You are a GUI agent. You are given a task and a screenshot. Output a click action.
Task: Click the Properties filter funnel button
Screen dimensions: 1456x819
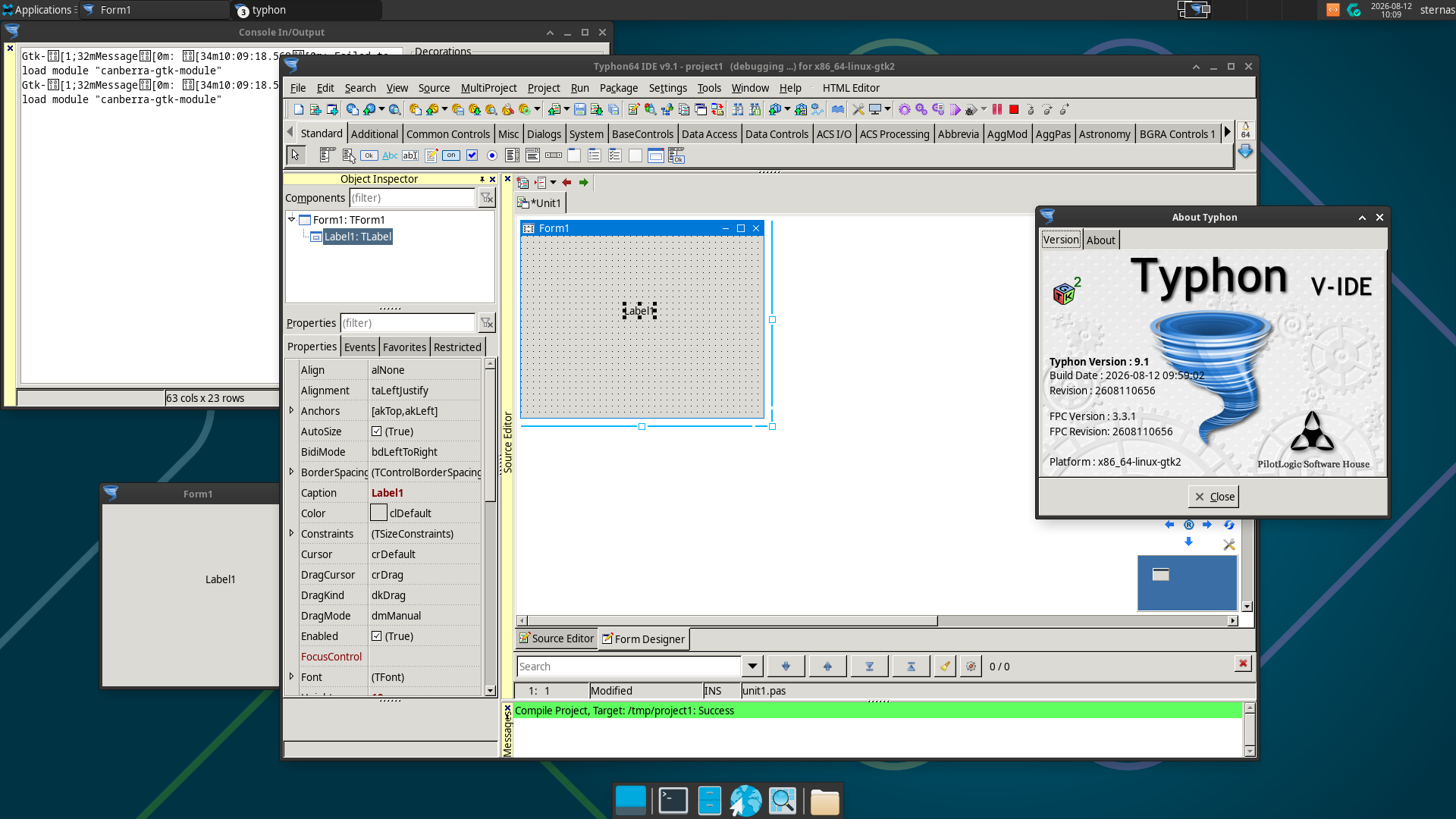pyautogui.click(x=487, y=323)
